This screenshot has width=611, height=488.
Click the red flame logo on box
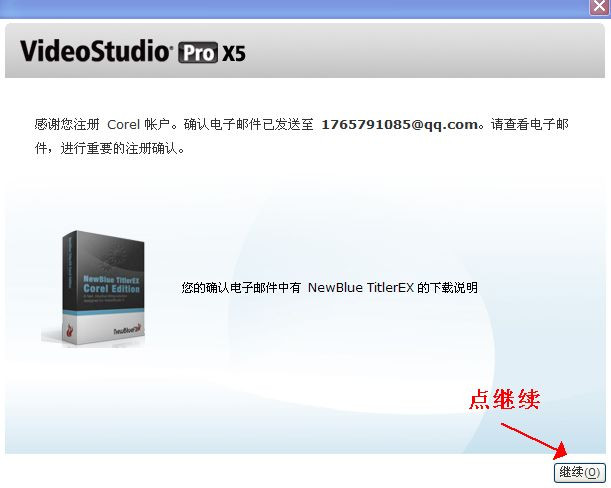pos(70,332)
